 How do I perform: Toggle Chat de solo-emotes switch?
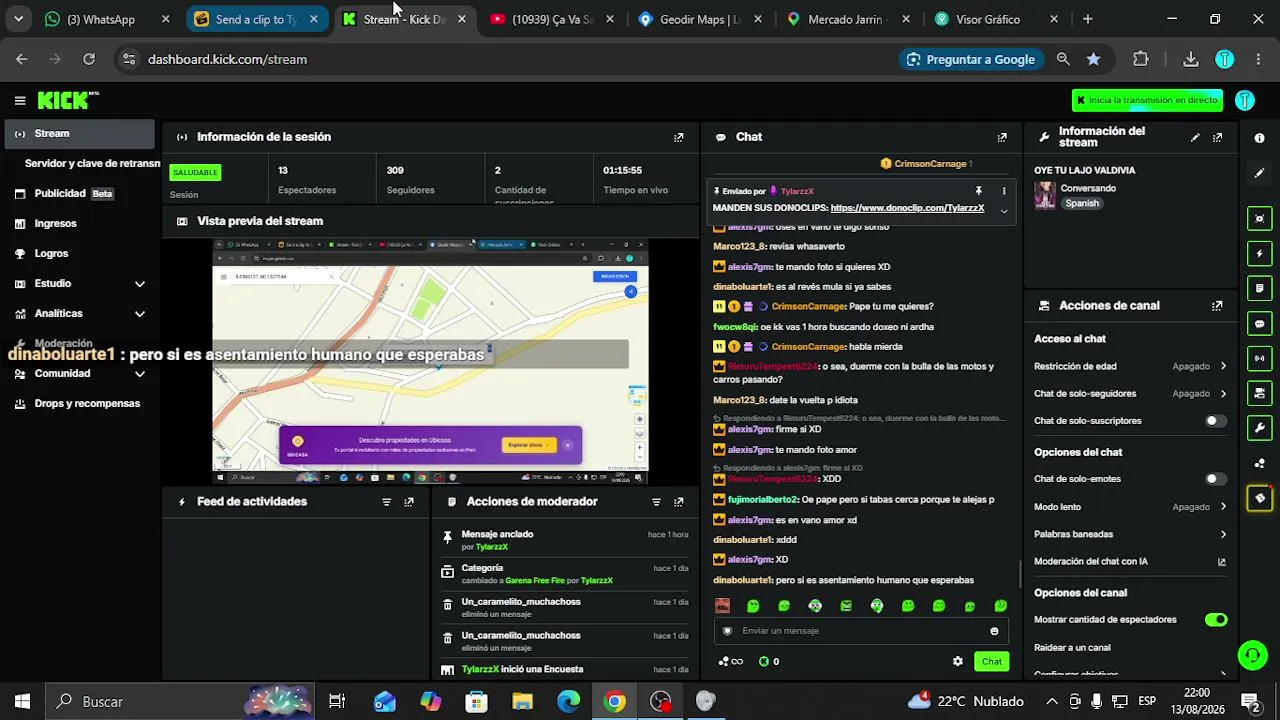click(1215, 479)
